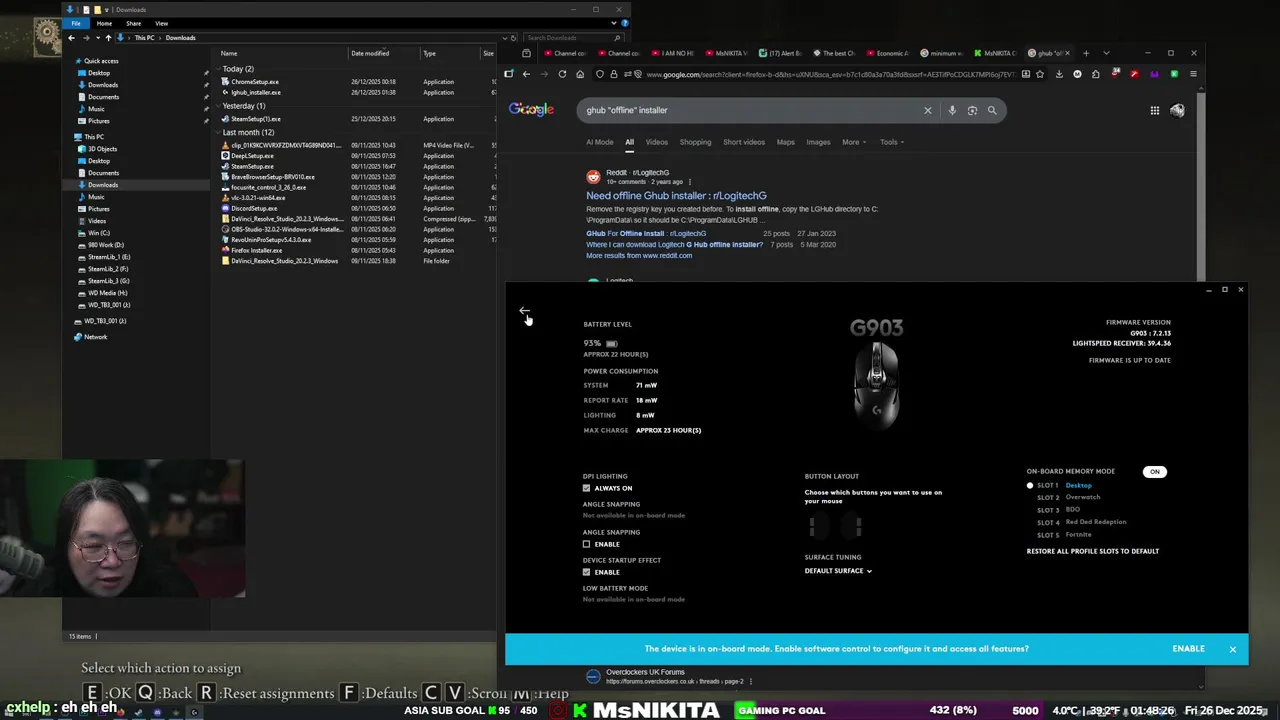Open the Firefox downloads arrow icon
The height and width of the screenshot is (720, 1280).
click(x=1059, y=74)
